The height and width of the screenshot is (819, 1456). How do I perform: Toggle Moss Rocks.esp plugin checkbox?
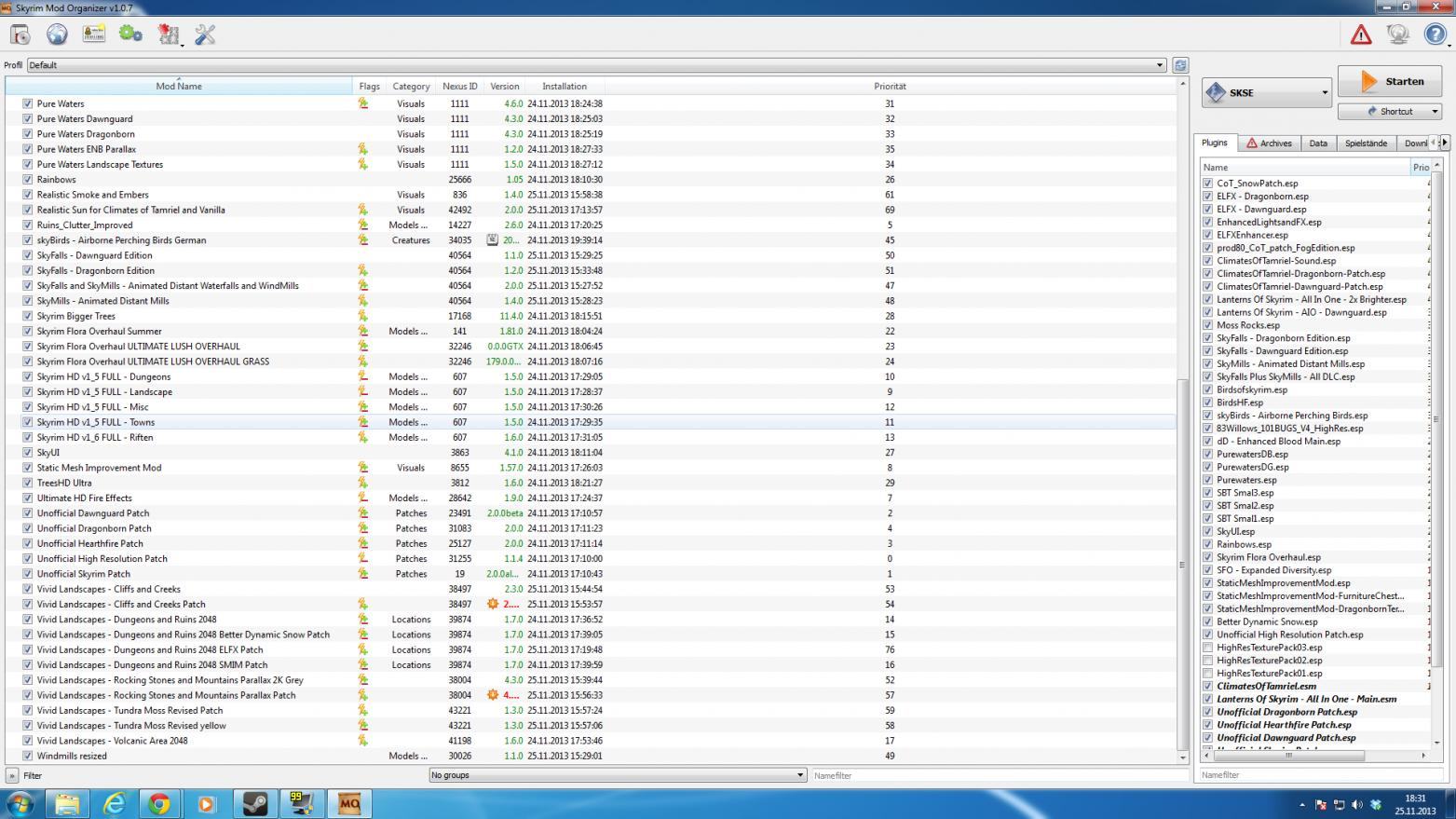1208,325
